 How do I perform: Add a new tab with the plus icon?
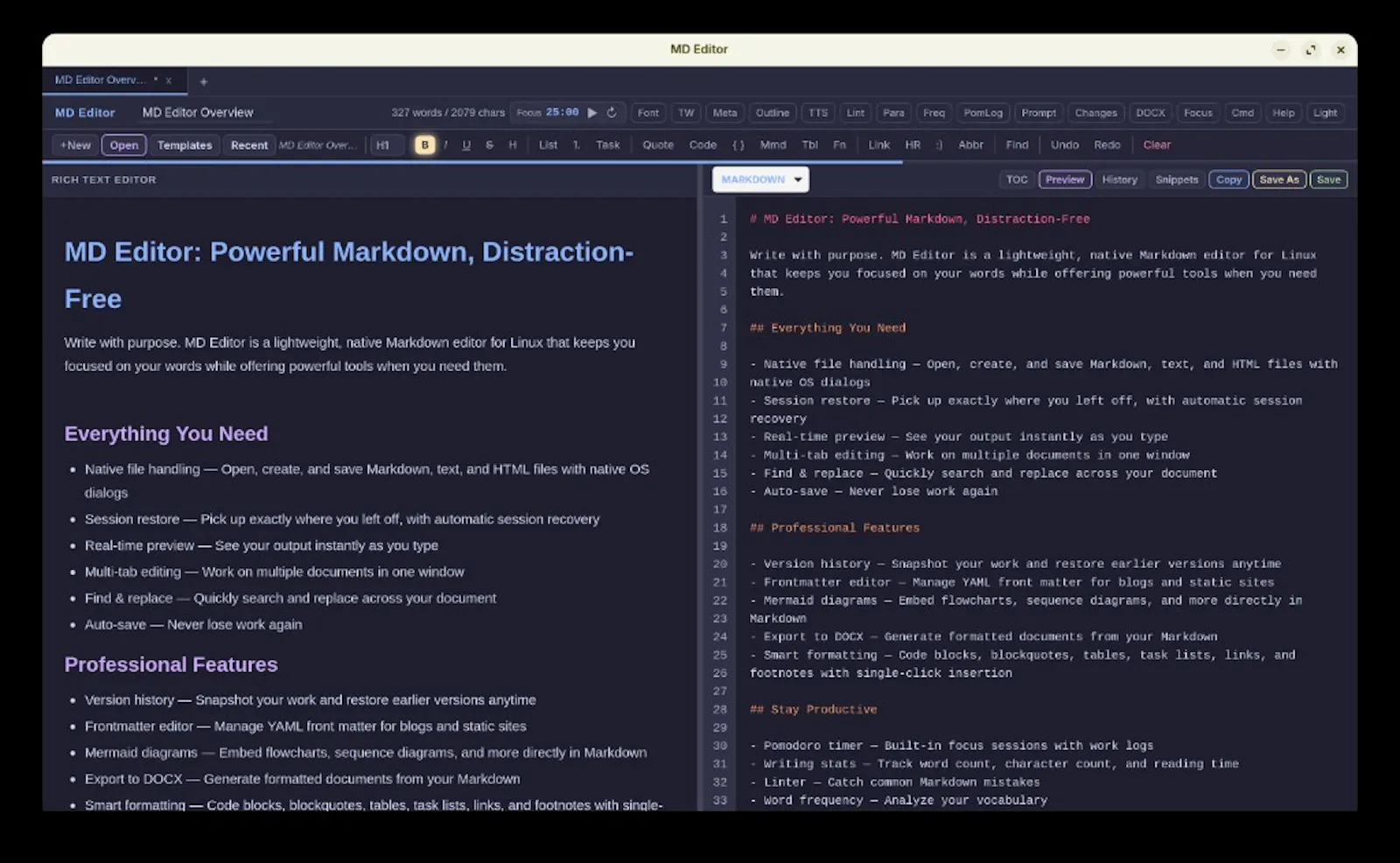click(x=203, y=81)
